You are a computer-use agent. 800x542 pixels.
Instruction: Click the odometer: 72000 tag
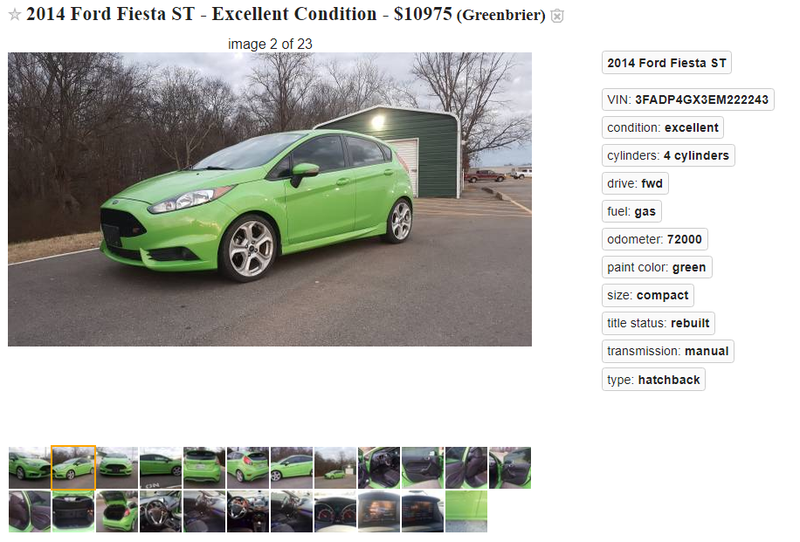pyautogui.click(x=655, y=239)
